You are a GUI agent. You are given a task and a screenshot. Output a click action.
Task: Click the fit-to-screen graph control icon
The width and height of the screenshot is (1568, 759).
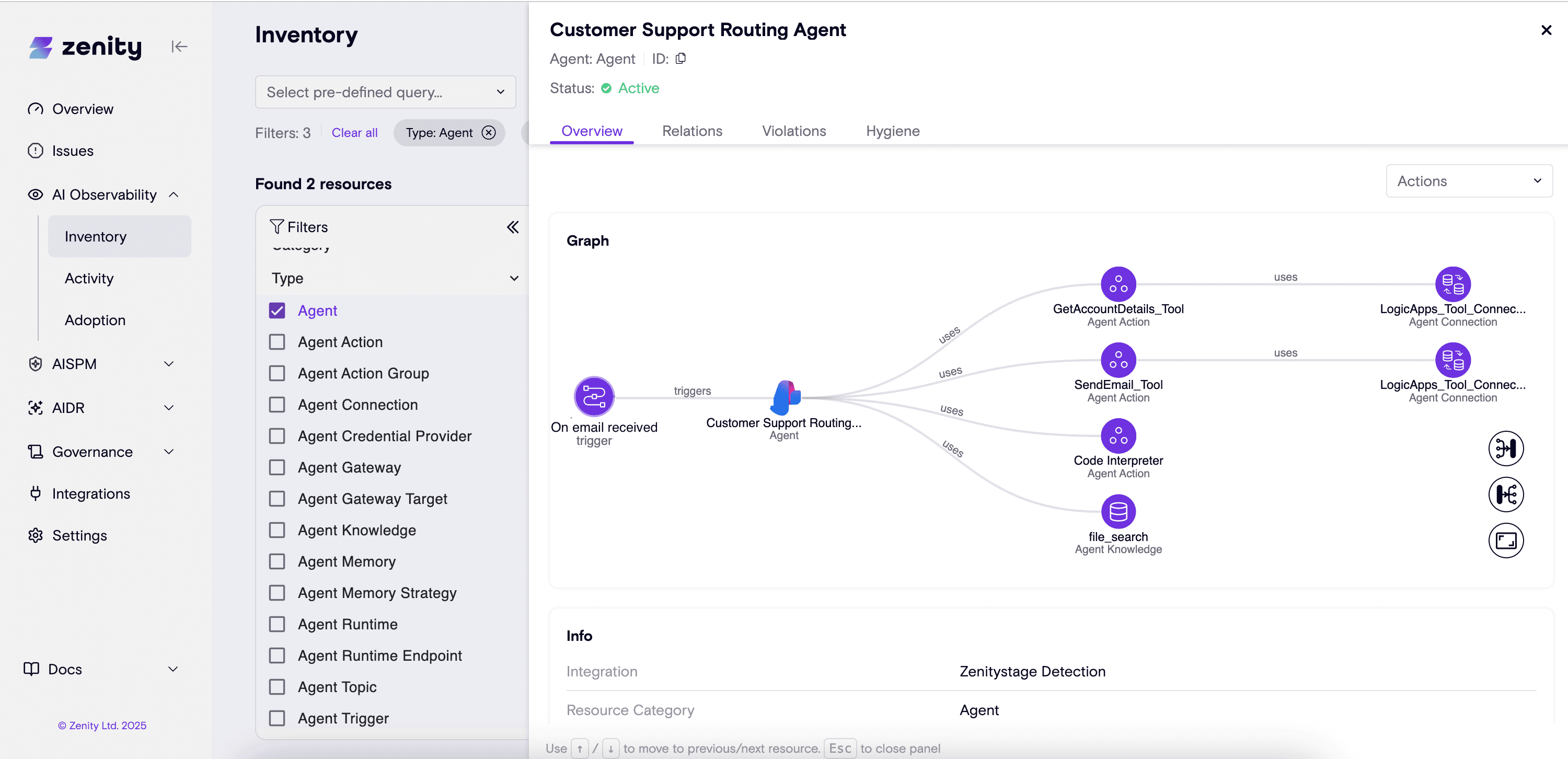tap(1505, 540)
